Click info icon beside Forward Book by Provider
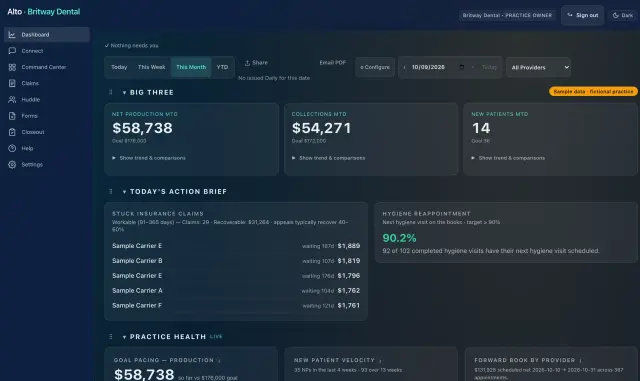640x381 pixels. click(x=580, y=361)
